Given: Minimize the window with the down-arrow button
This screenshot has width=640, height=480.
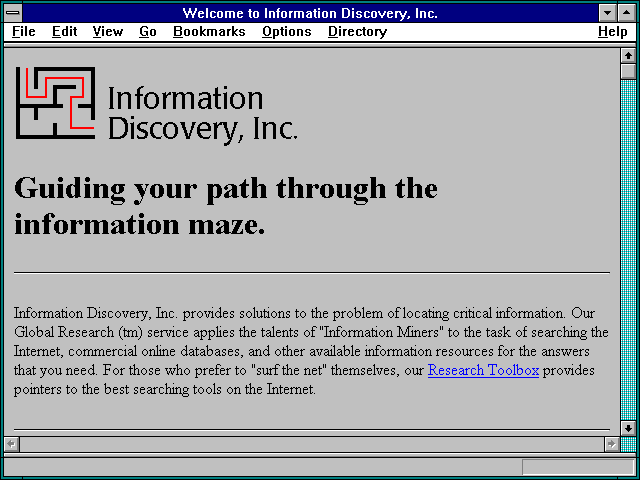Looking at the screenshot, I should 607,13.
